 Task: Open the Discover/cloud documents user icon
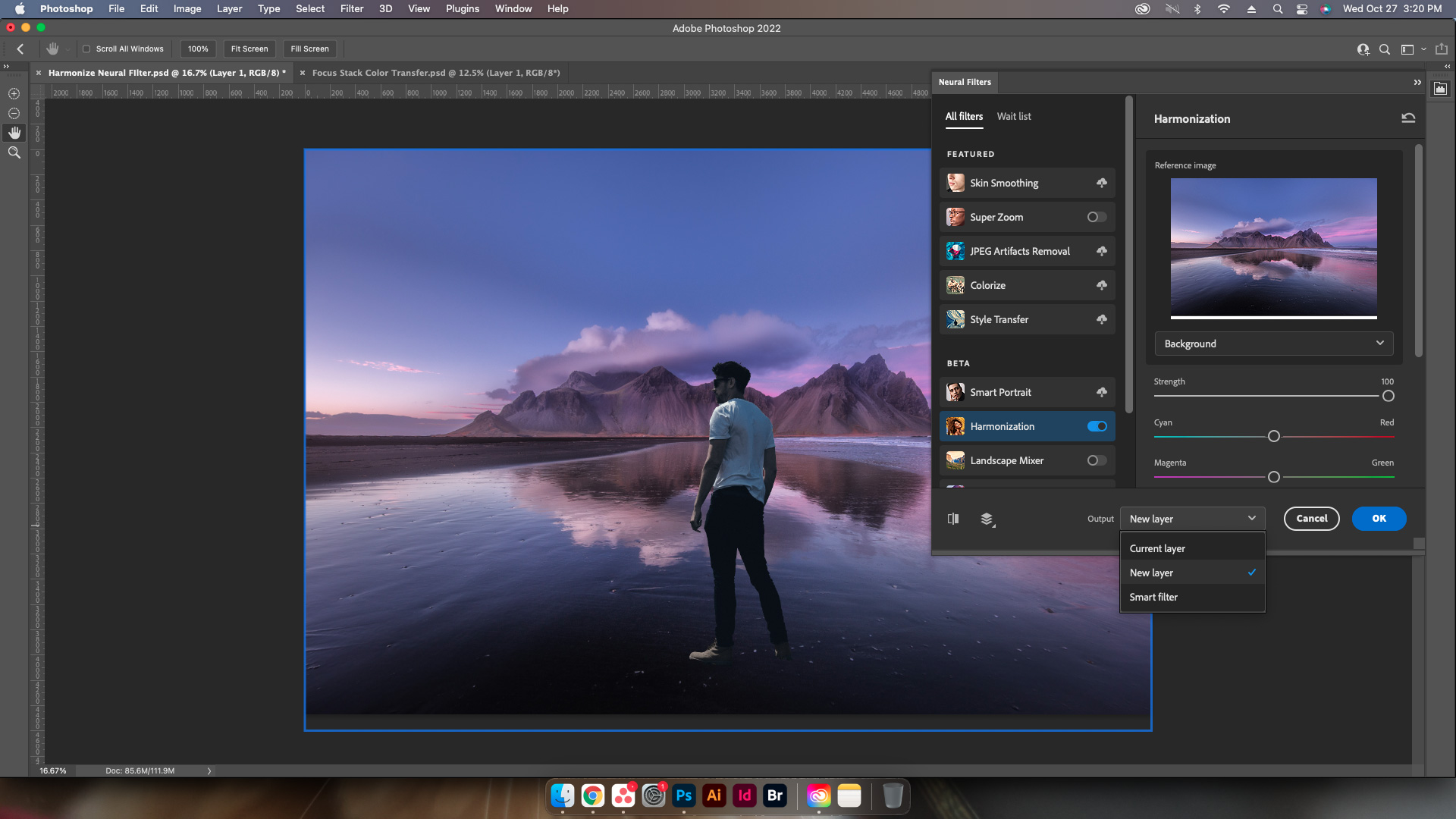pos(1363,49)
